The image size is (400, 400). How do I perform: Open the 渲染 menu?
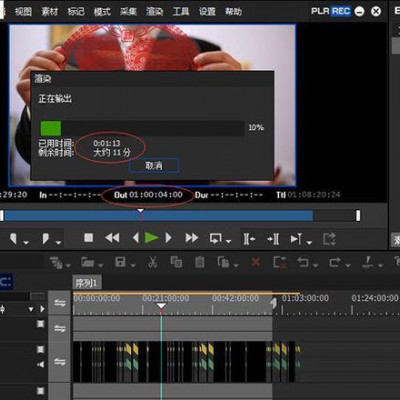pos(154,12)
